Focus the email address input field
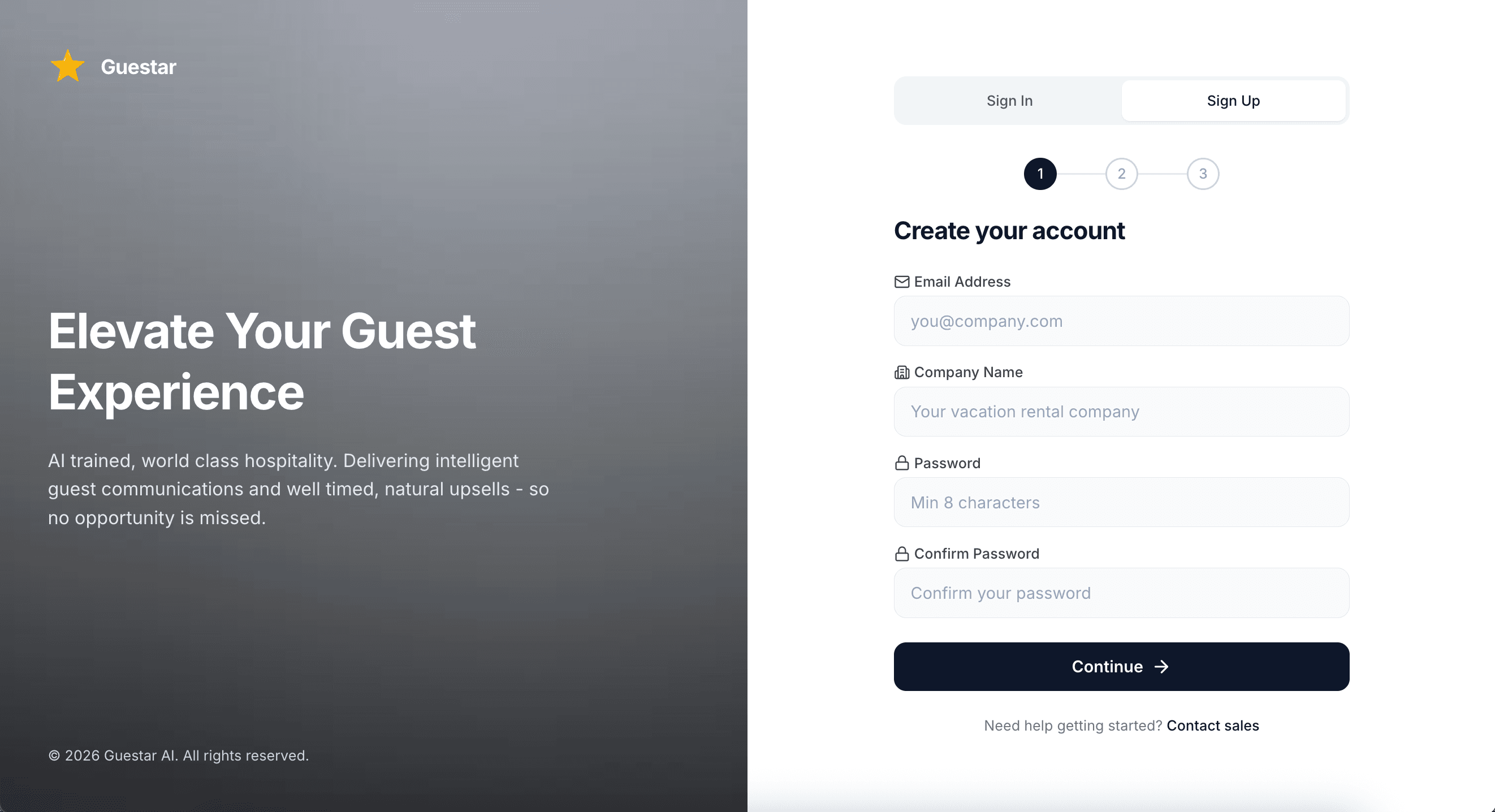 pyautogui.click(x=1121, y=321)
